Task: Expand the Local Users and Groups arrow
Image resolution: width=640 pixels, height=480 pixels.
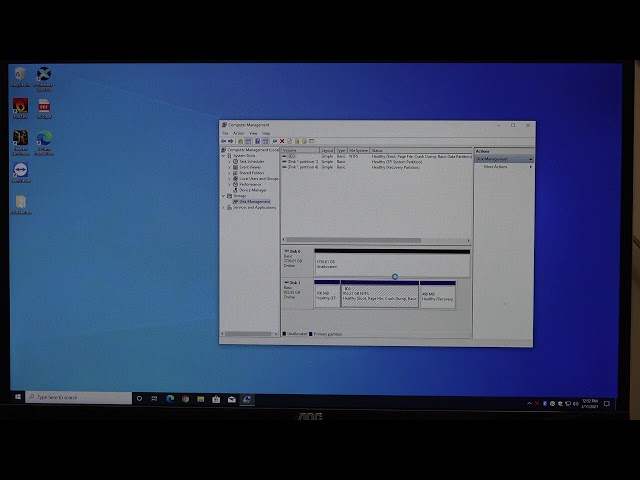Action: coord(229,178)
